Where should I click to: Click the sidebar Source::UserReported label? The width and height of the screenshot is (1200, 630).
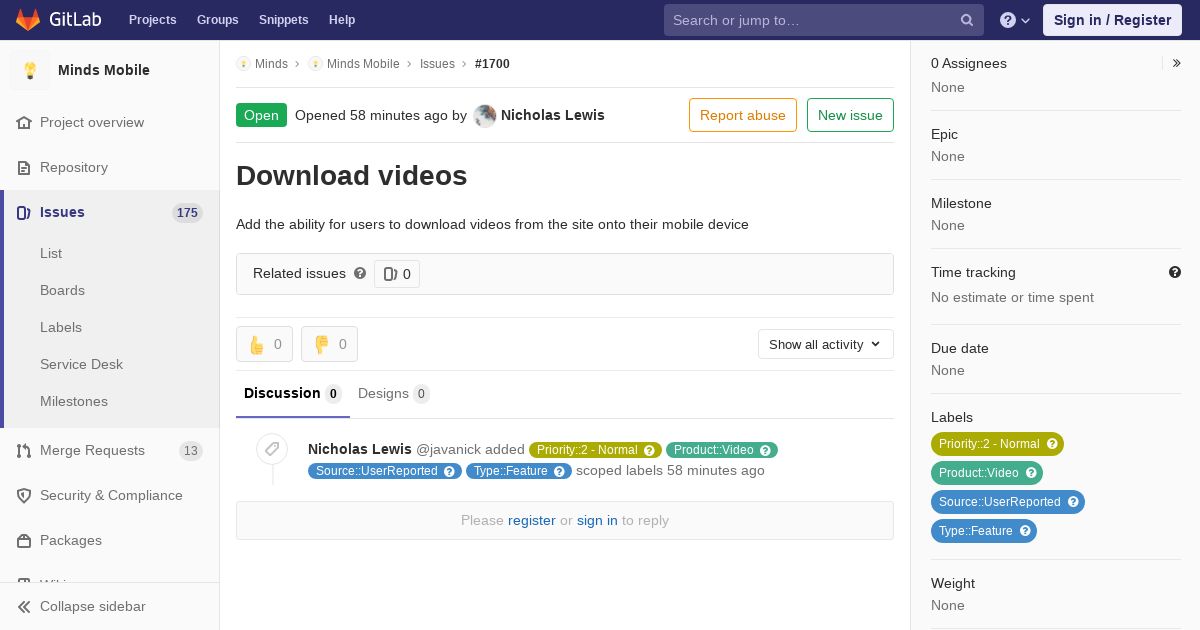(x=1008, y=502)
